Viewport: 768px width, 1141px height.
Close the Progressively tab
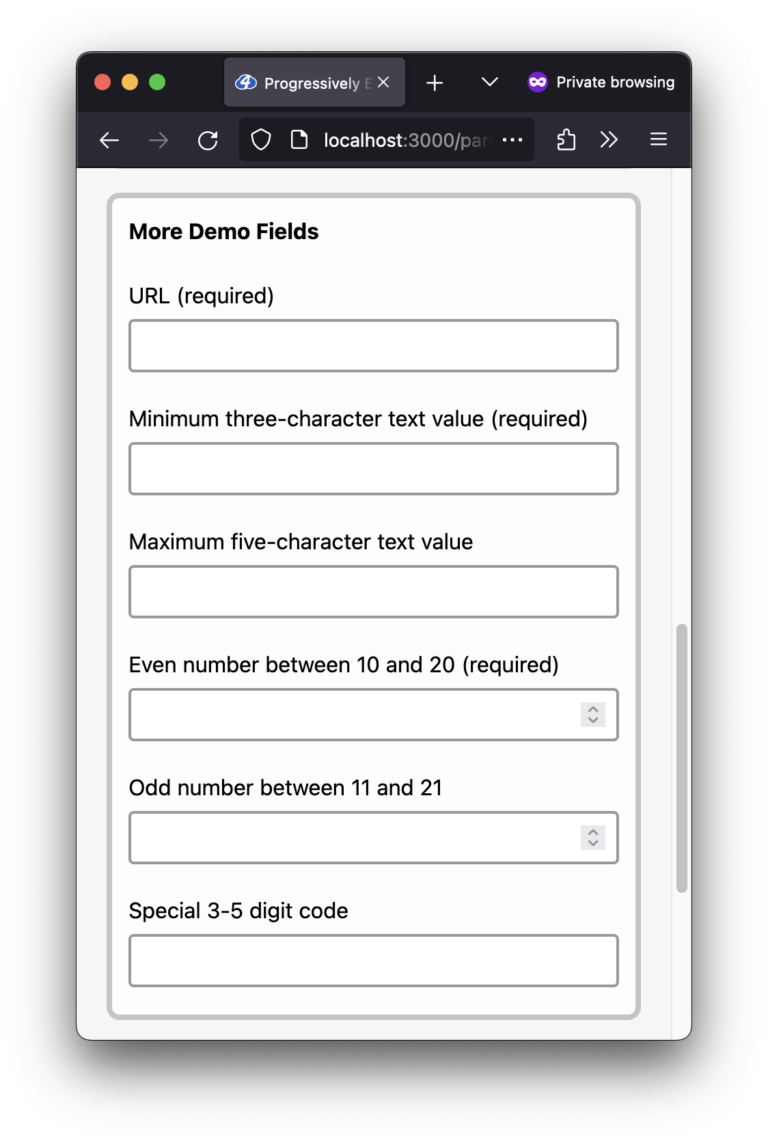(384, 82)
